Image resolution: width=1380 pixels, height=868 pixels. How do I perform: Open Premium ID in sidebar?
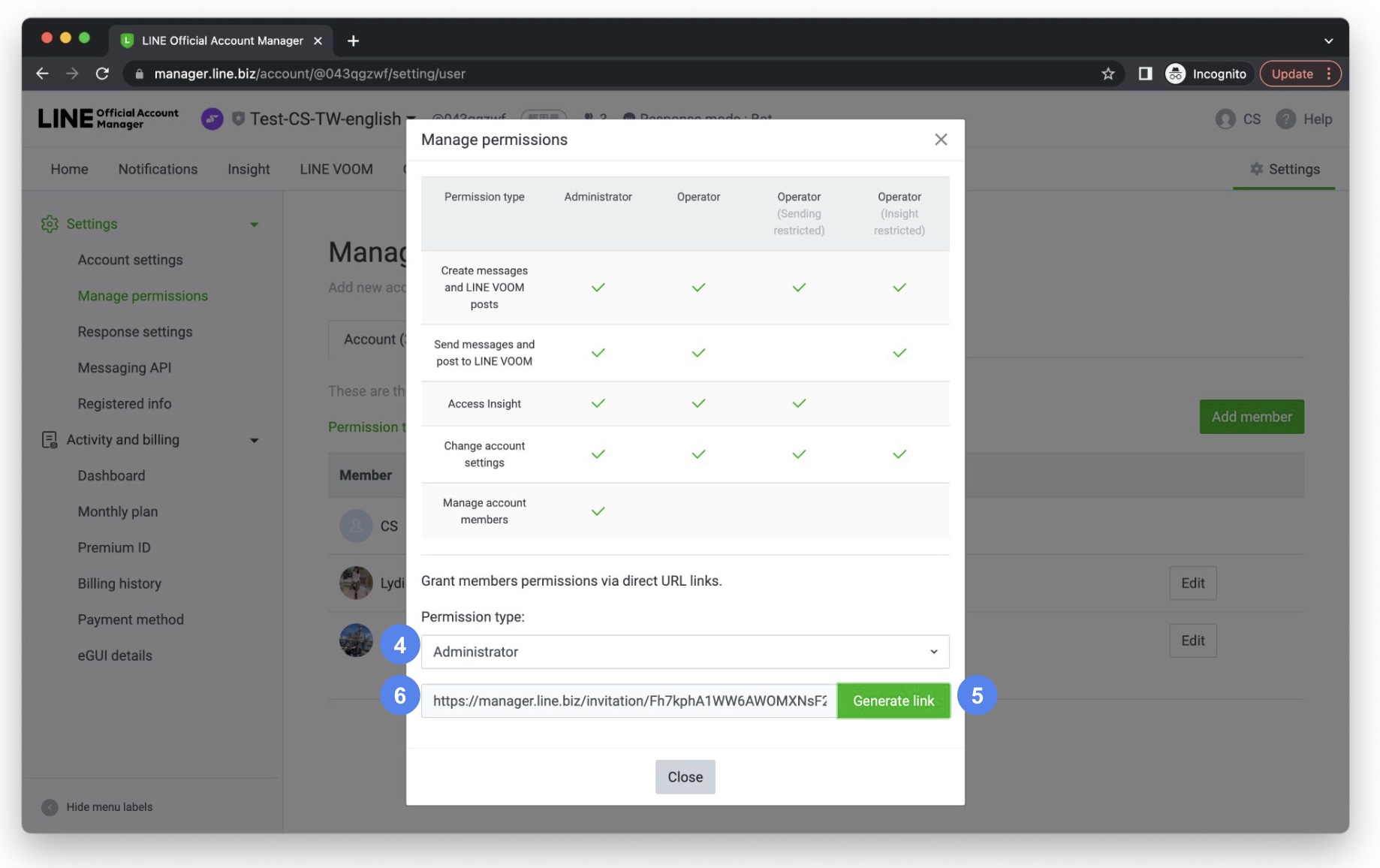[x=114, y=547]
